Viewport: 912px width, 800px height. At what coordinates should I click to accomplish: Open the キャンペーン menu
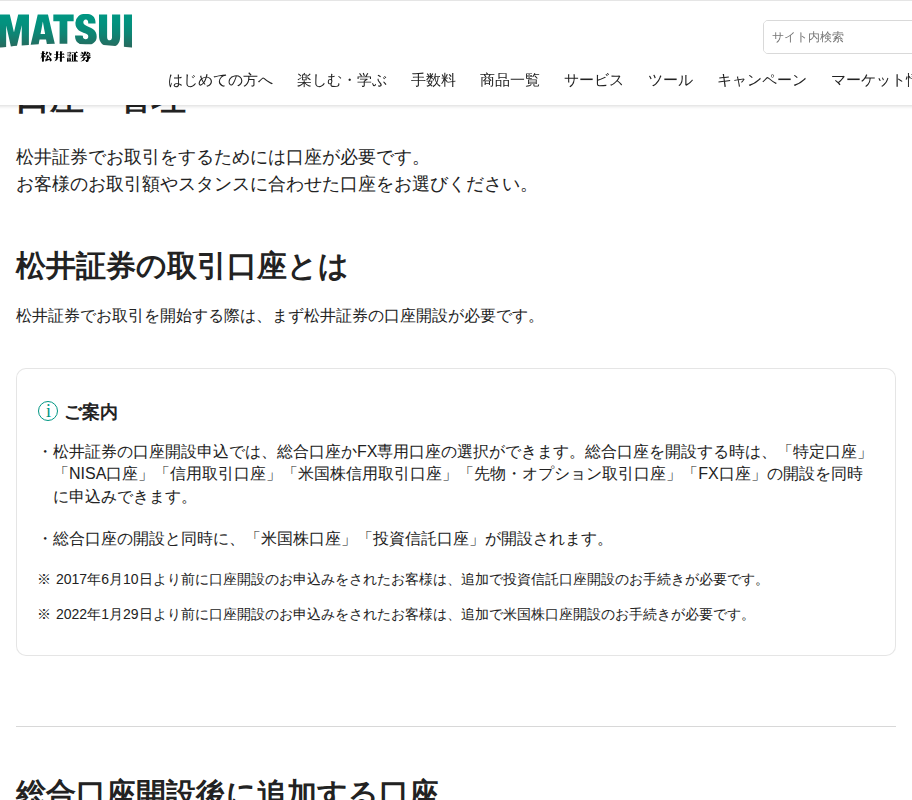(762, 80)
